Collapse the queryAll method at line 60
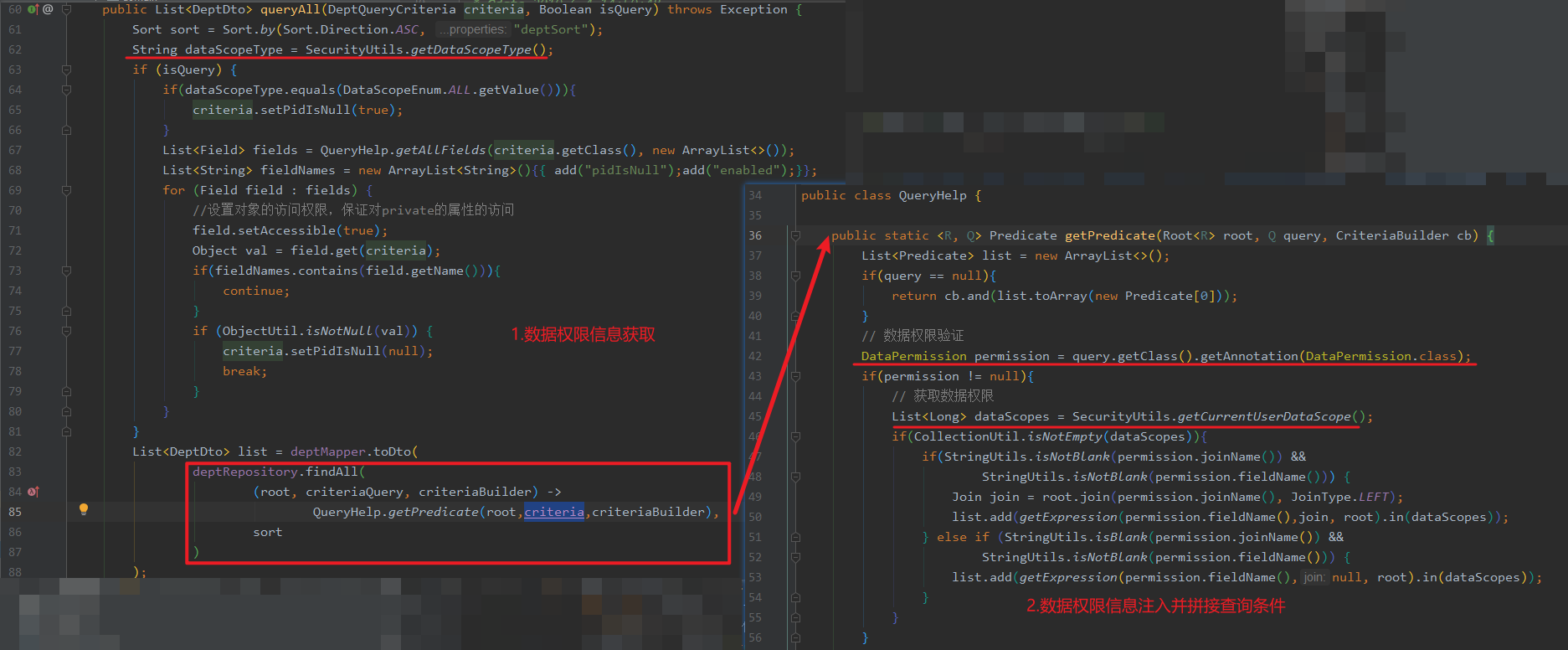The width and height of the screenshot is (1568, 650). 67,9
